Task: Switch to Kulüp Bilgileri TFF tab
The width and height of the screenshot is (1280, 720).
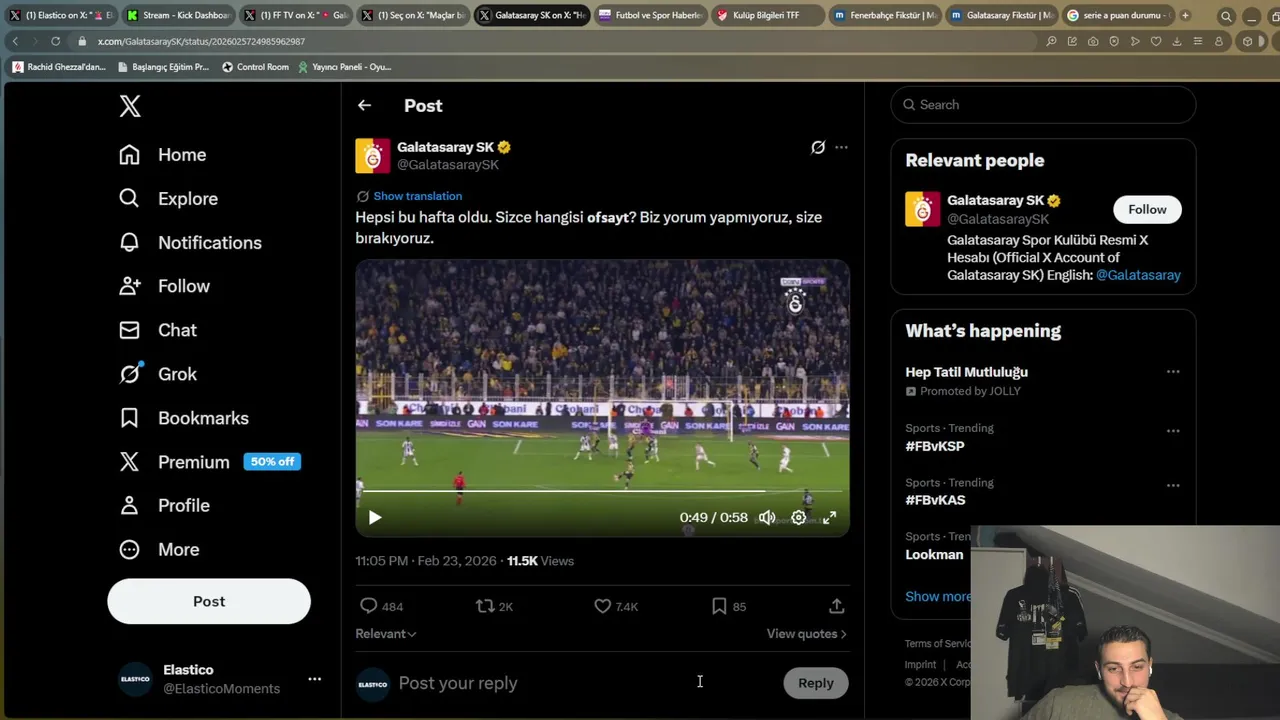Action: pyautogui.click(x=767, y=15)
